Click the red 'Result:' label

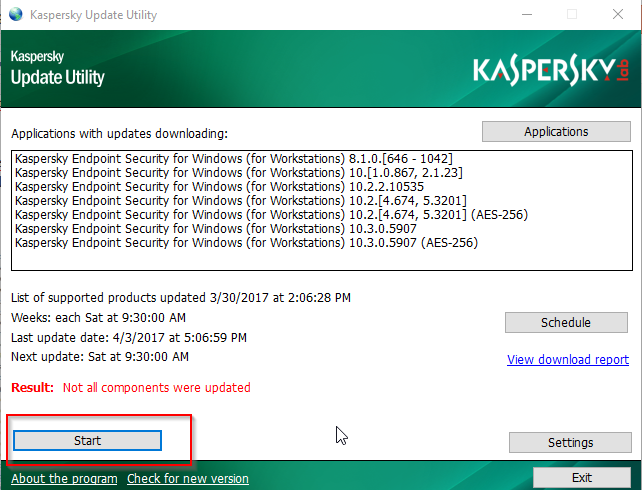click(x=32, y=387)
